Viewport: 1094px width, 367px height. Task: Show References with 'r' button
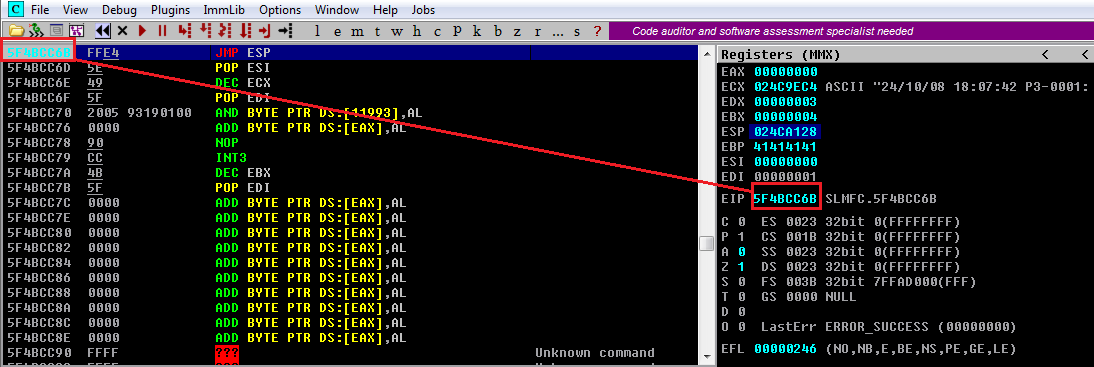[537, 31]
